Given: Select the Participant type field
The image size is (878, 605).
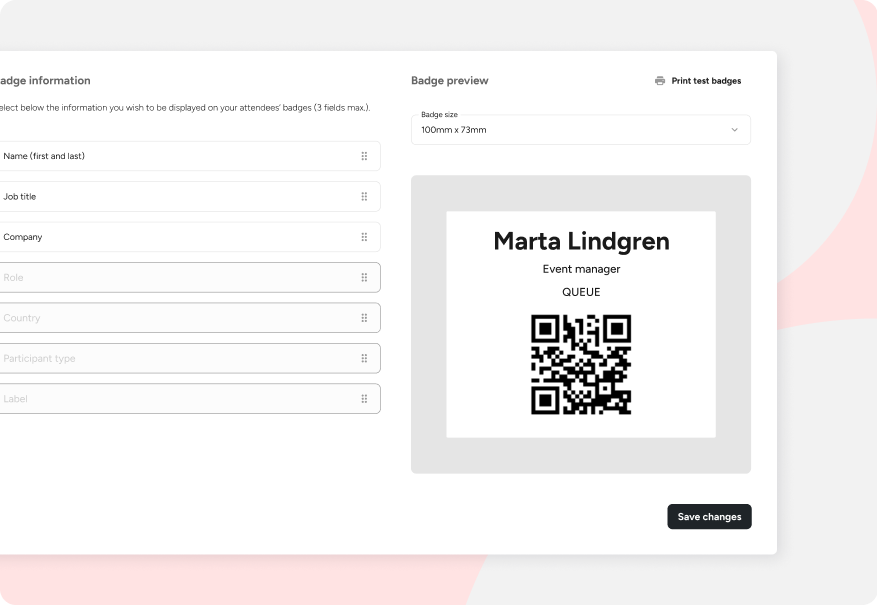Looking at the screenshot, I should [x=189, y=358].
